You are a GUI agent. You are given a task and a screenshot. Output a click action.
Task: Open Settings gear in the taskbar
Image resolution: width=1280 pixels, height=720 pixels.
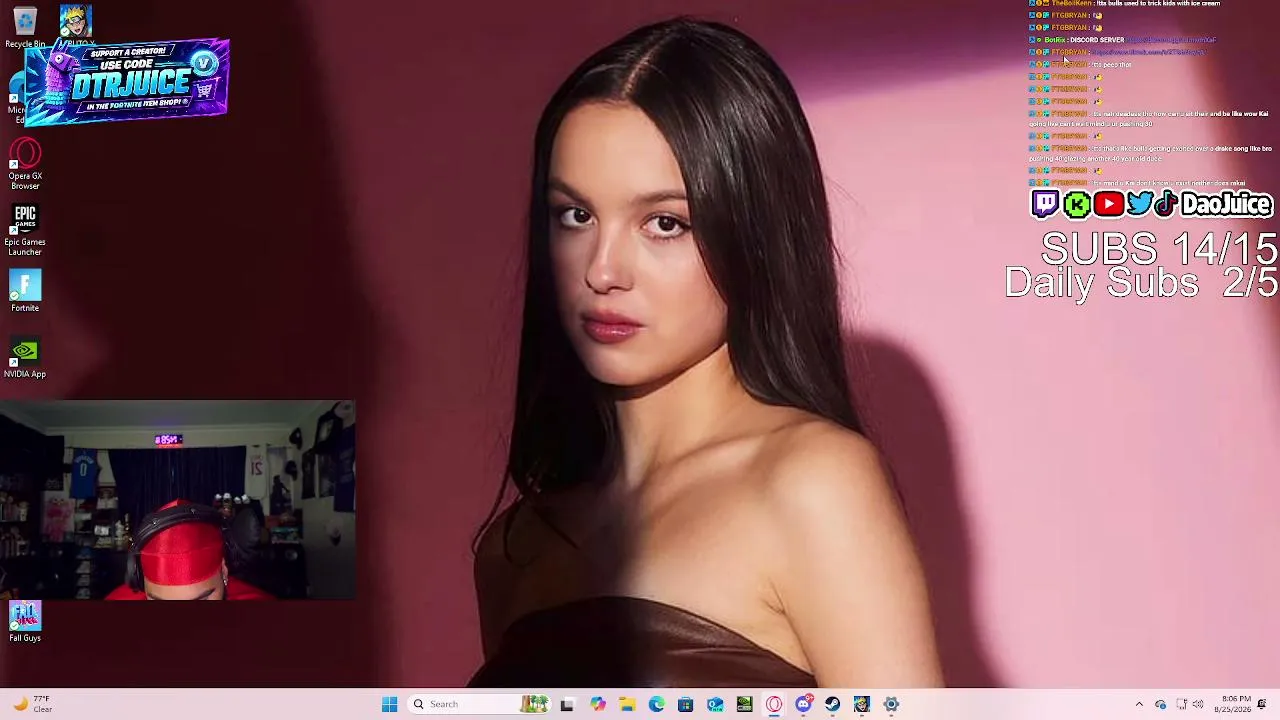coord(891,704)
